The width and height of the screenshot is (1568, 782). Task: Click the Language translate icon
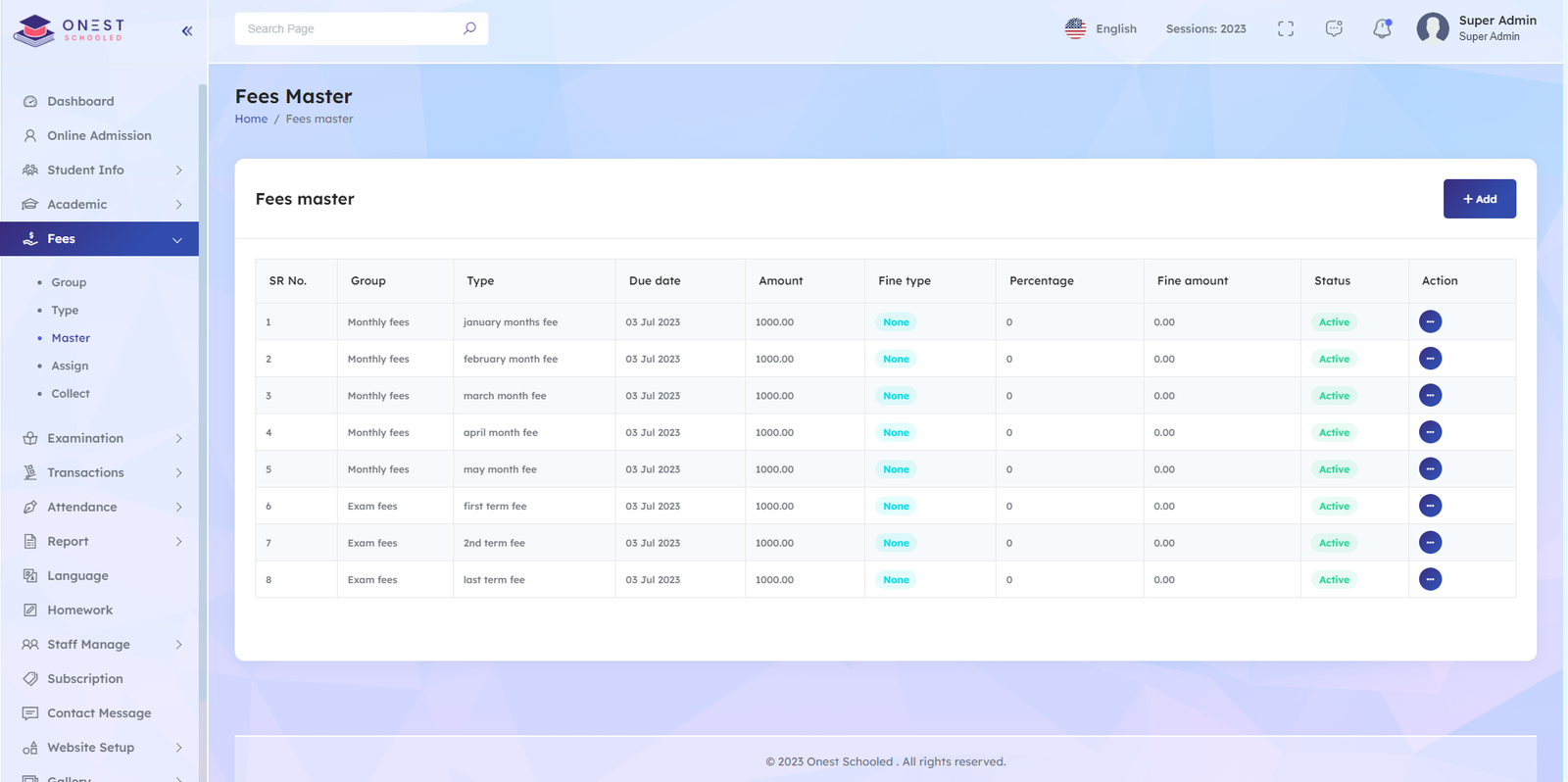[x=30, y=575]
